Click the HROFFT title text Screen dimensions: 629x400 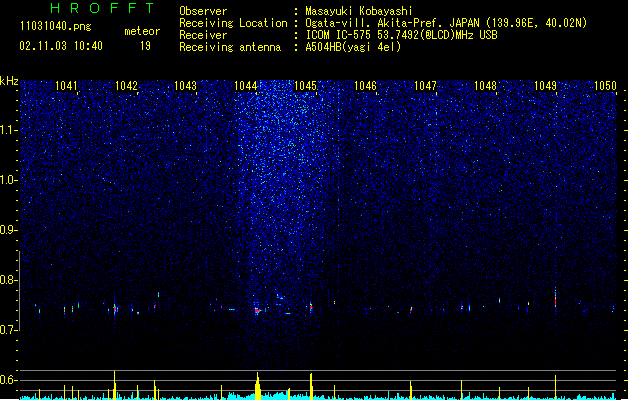tap(102, 8)
